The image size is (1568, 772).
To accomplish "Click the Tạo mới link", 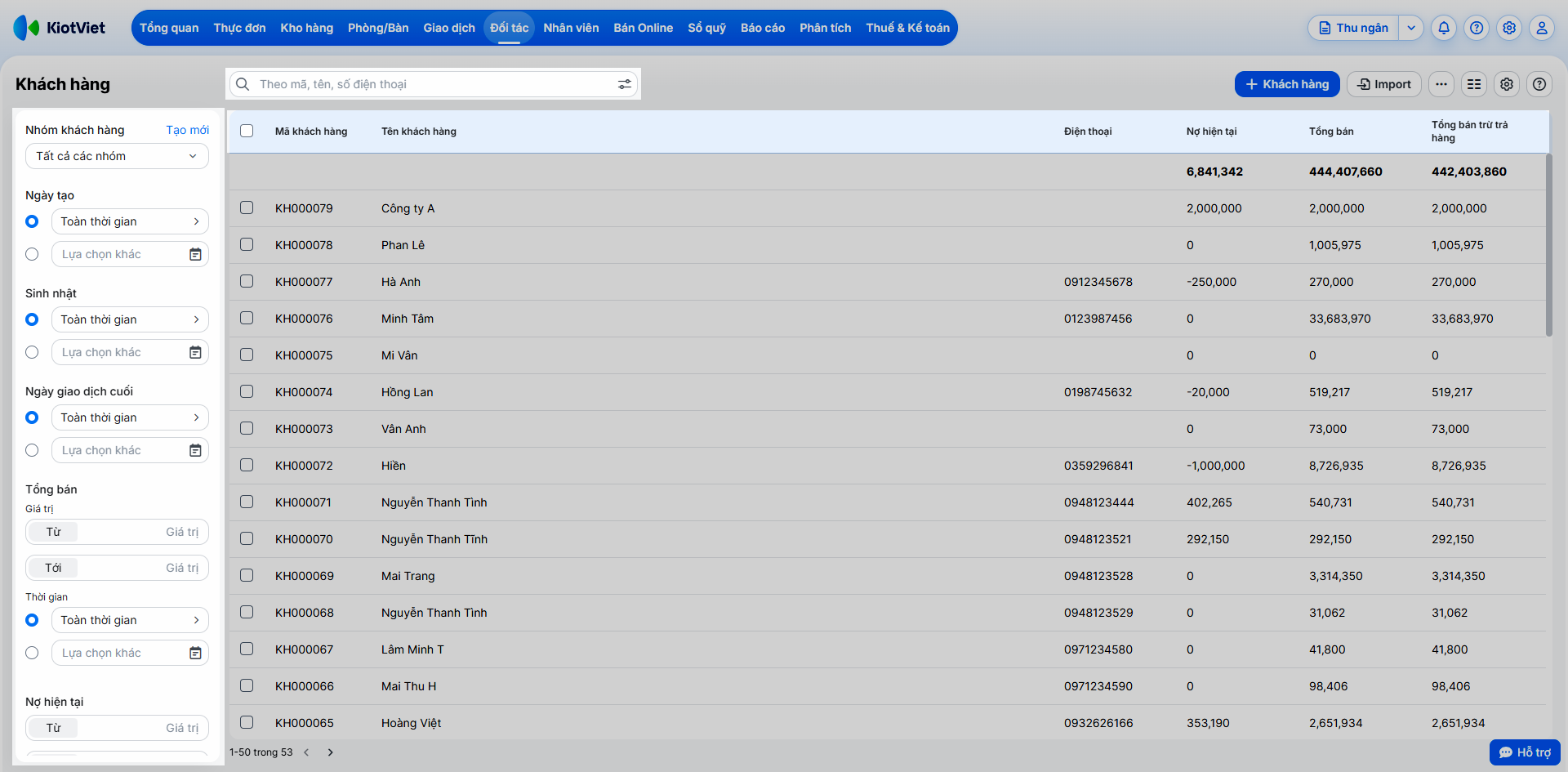I will click(187, 130).
